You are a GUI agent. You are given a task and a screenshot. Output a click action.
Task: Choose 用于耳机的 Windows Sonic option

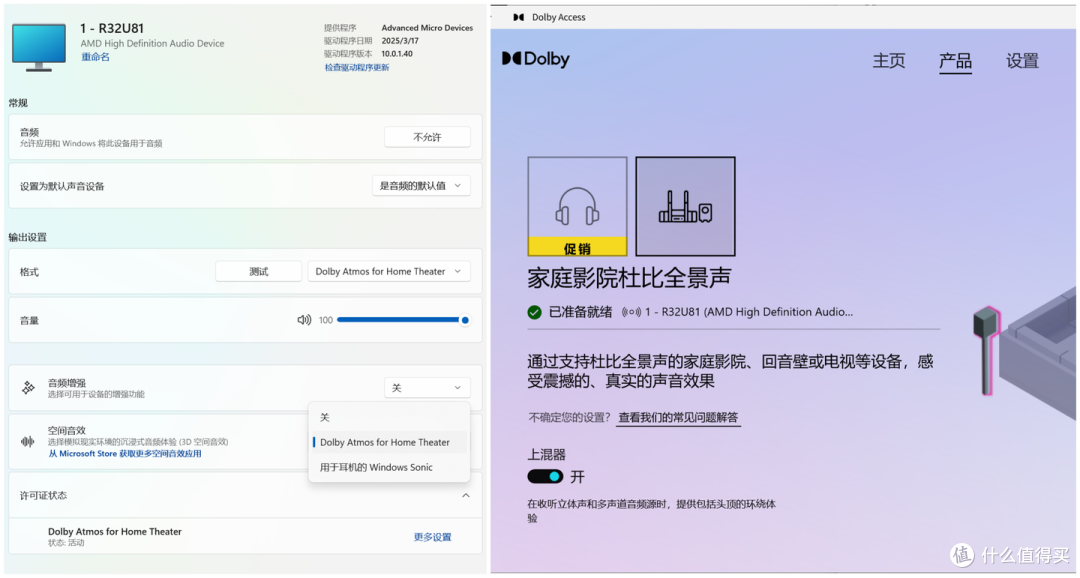[389, 467]
